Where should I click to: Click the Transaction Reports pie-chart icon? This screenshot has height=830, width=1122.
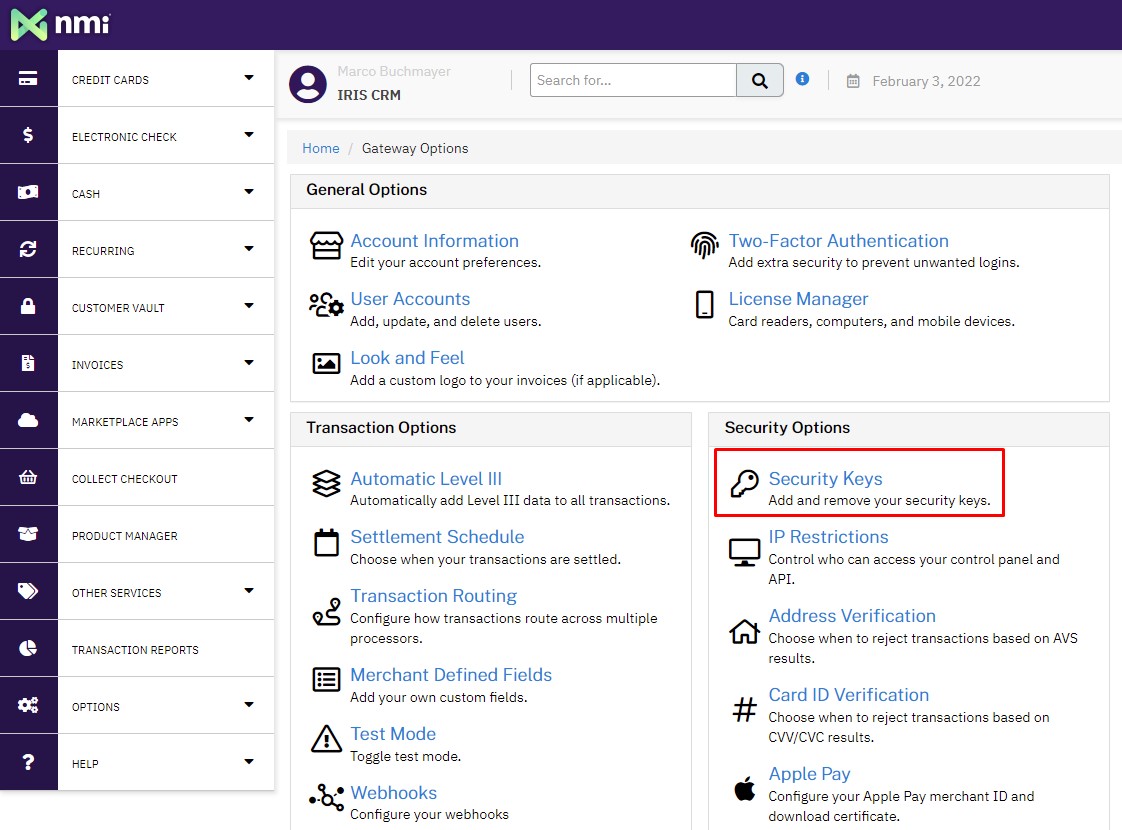pyautogui.click(x=28, y=648)
